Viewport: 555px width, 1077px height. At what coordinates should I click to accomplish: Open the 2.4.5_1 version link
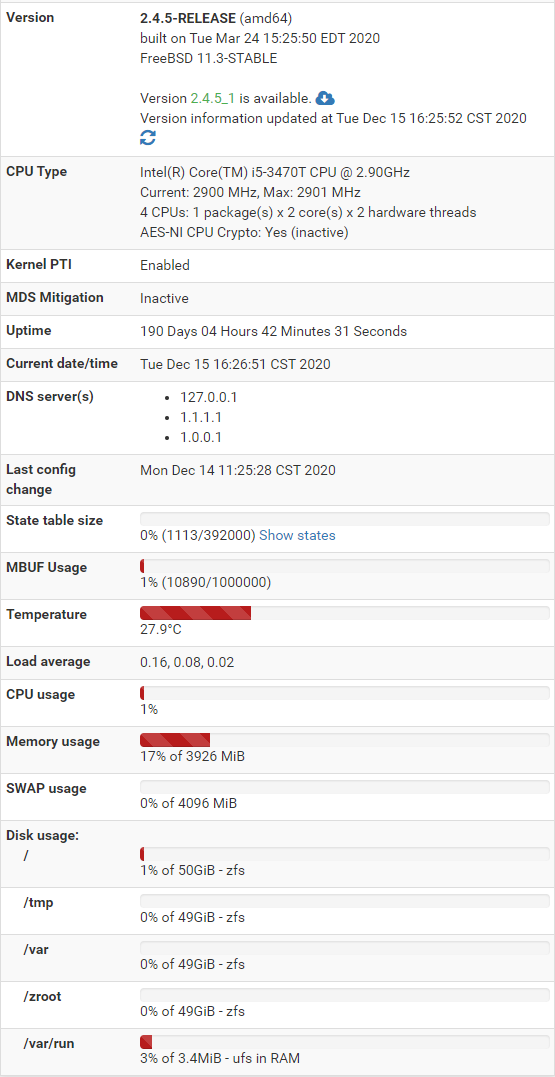[212, 98]
